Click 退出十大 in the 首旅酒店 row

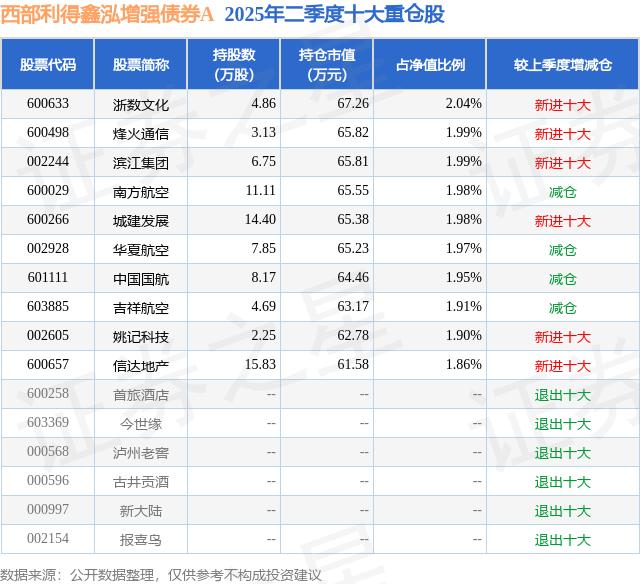coord(563,395)
